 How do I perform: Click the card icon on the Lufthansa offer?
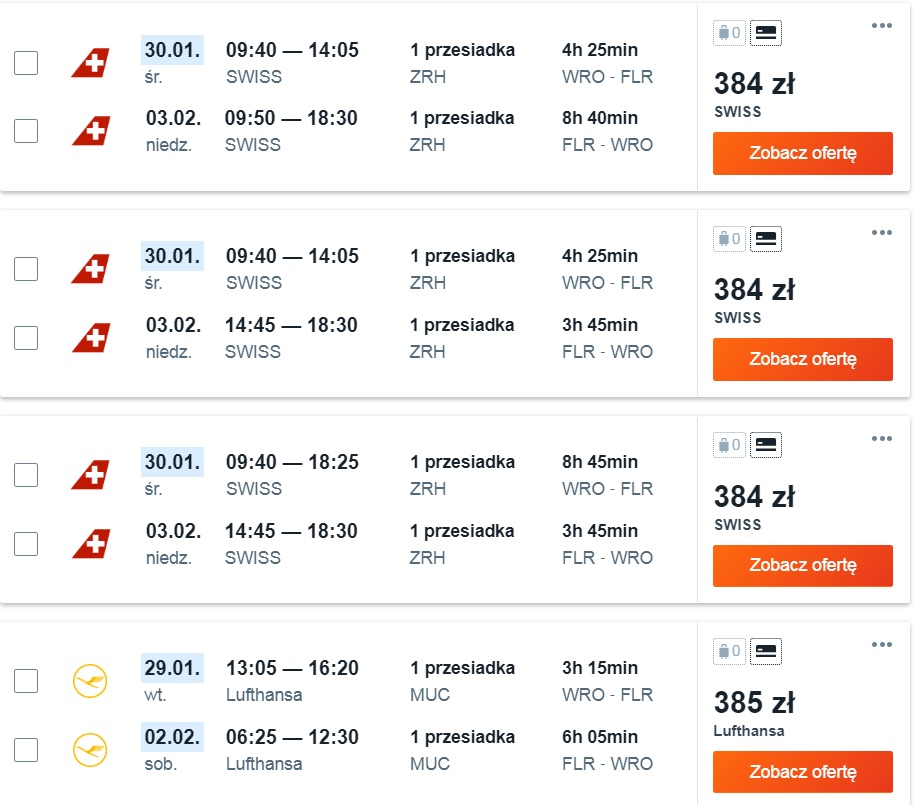point(766,651)
